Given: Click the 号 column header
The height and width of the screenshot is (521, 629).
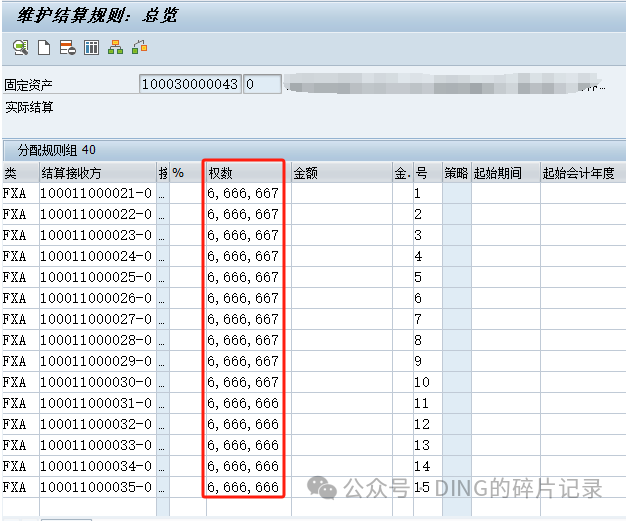Looking at the screenshot, I should pyautogui.click(x=428, y=173).
